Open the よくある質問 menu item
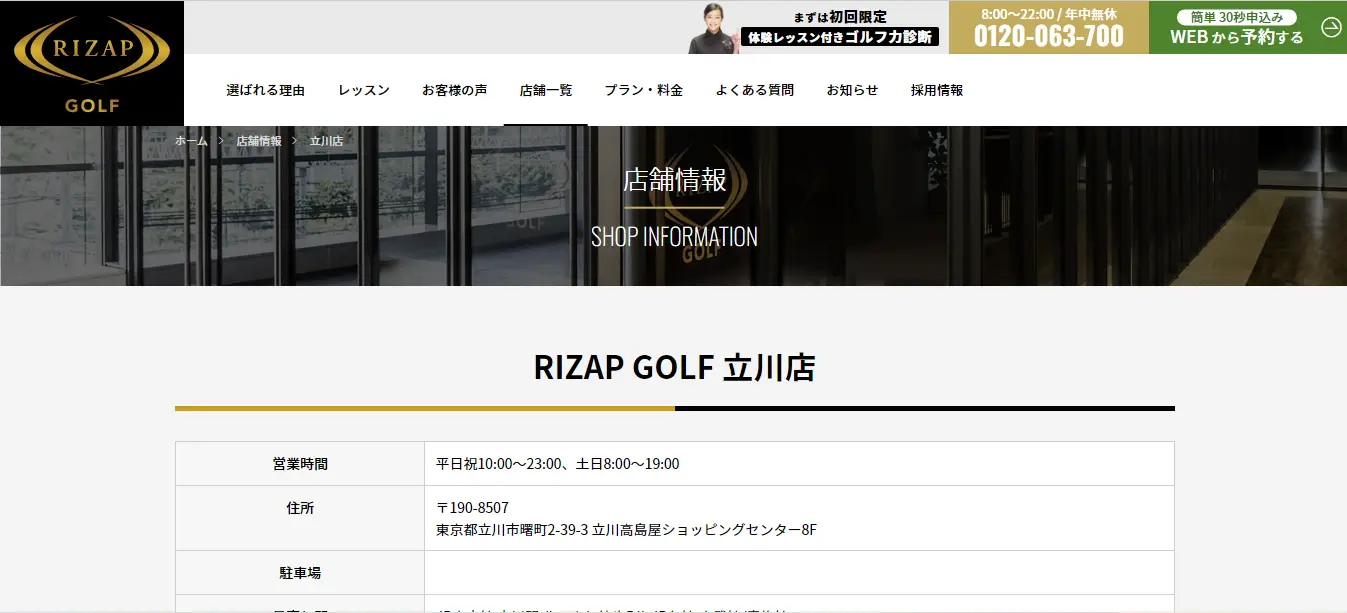 (755, 90)
